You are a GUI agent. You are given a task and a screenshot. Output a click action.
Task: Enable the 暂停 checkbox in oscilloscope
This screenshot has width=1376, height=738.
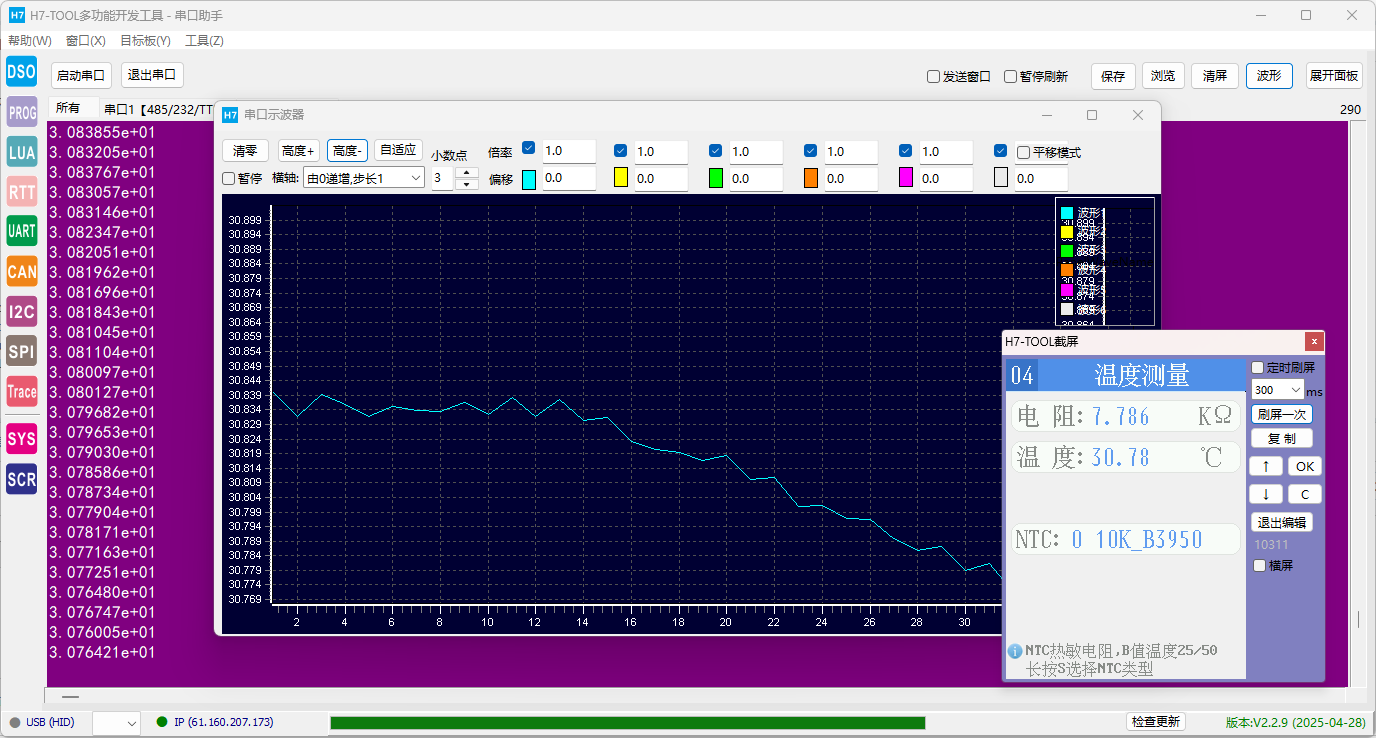point(228,178)
